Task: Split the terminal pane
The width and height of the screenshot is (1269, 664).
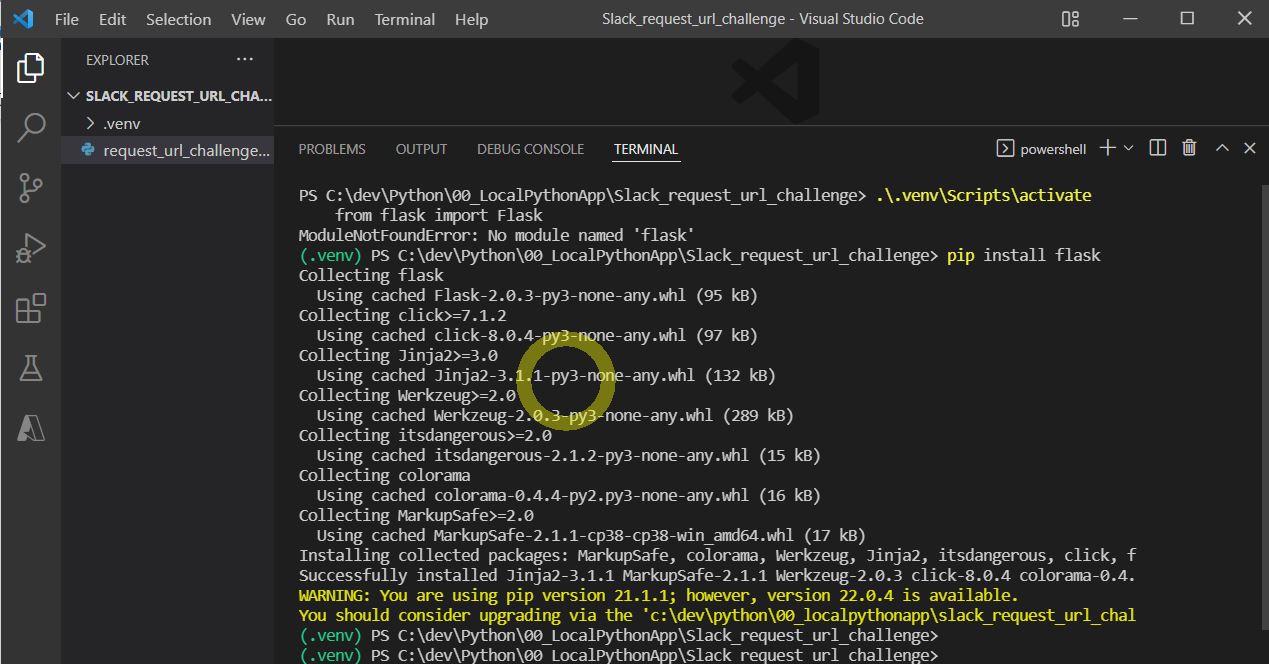Action: click(1158, 148)
